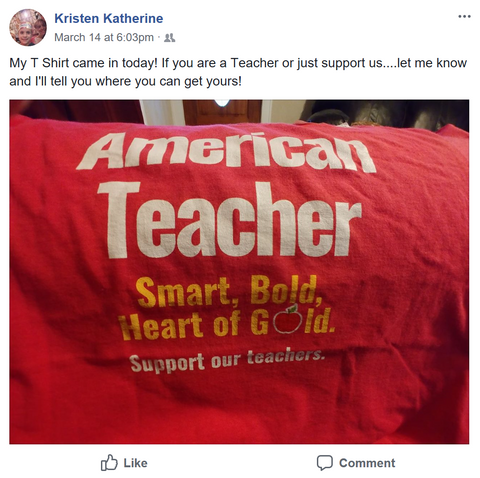
Task: Click the word American on shirt photo
Action: pyautogui.click(x=227, y=152)
